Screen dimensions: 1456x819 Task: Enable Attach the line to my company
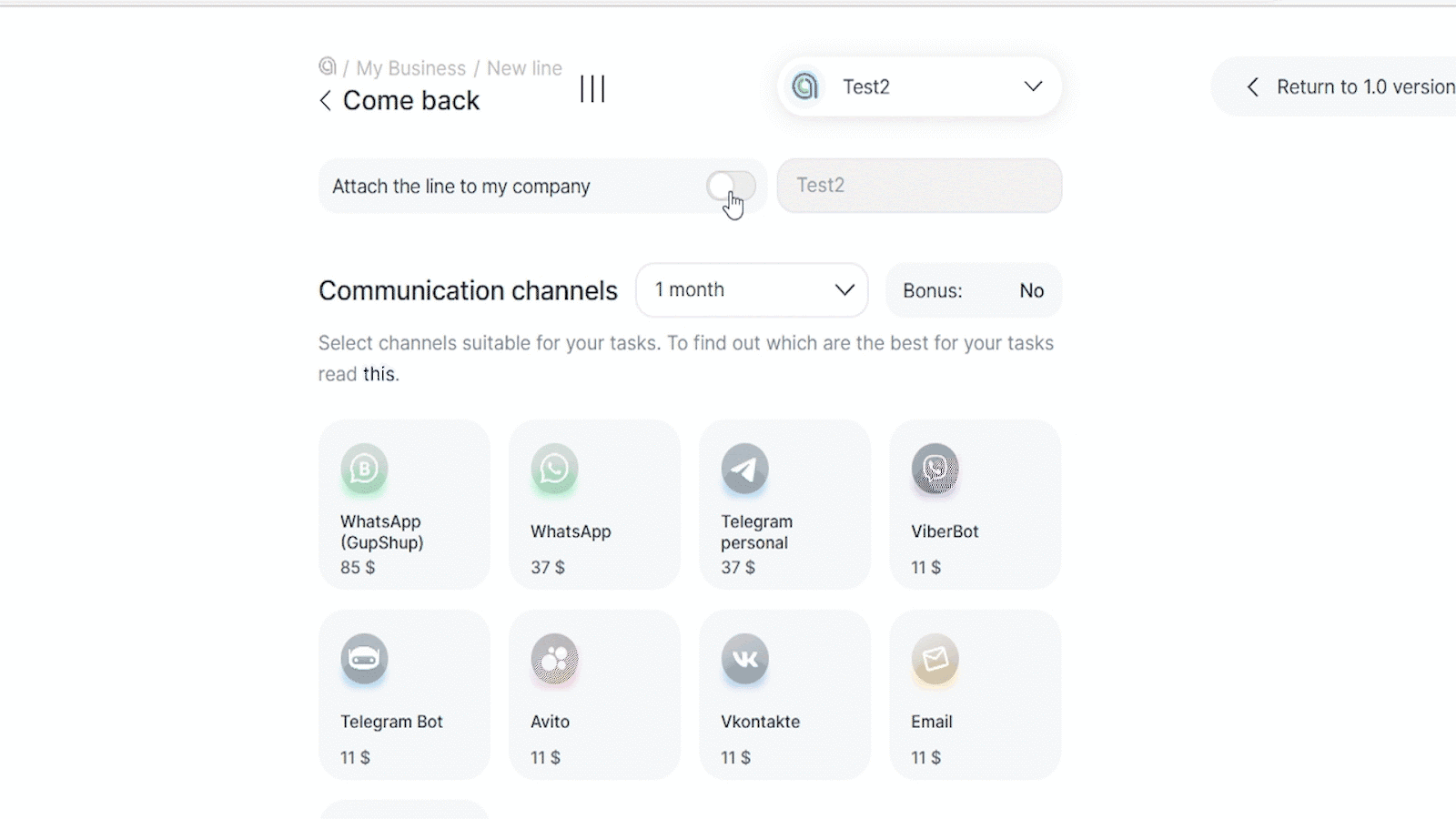pyautogui.click(x=731, y=187)
